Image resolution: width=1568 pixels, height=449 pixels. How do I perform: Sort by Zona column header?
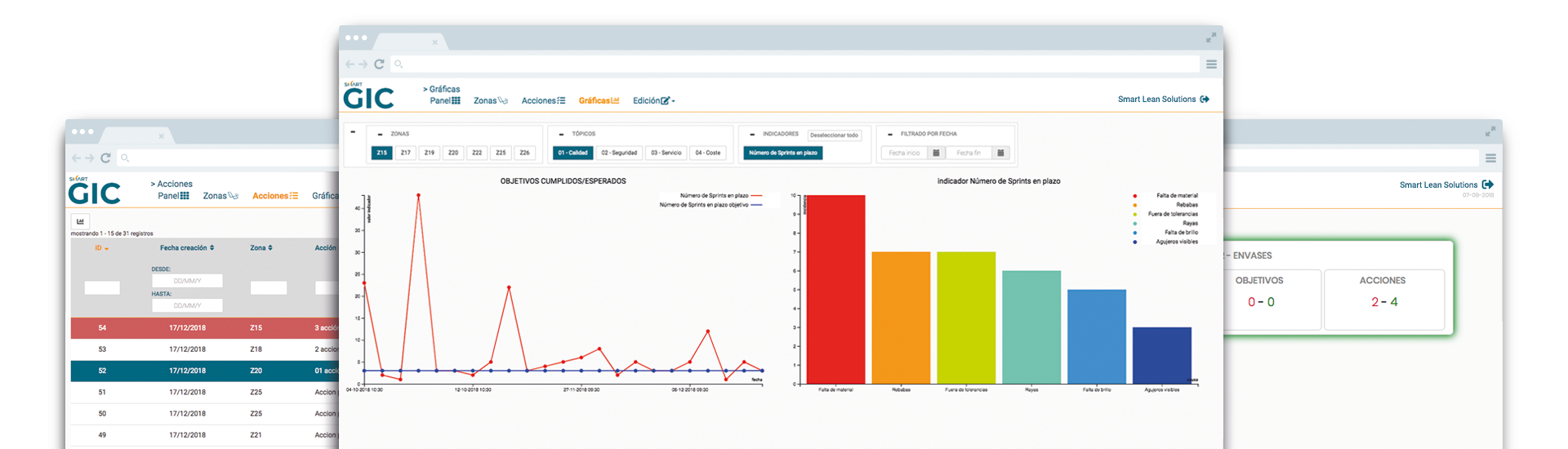(x=261, y=248)
